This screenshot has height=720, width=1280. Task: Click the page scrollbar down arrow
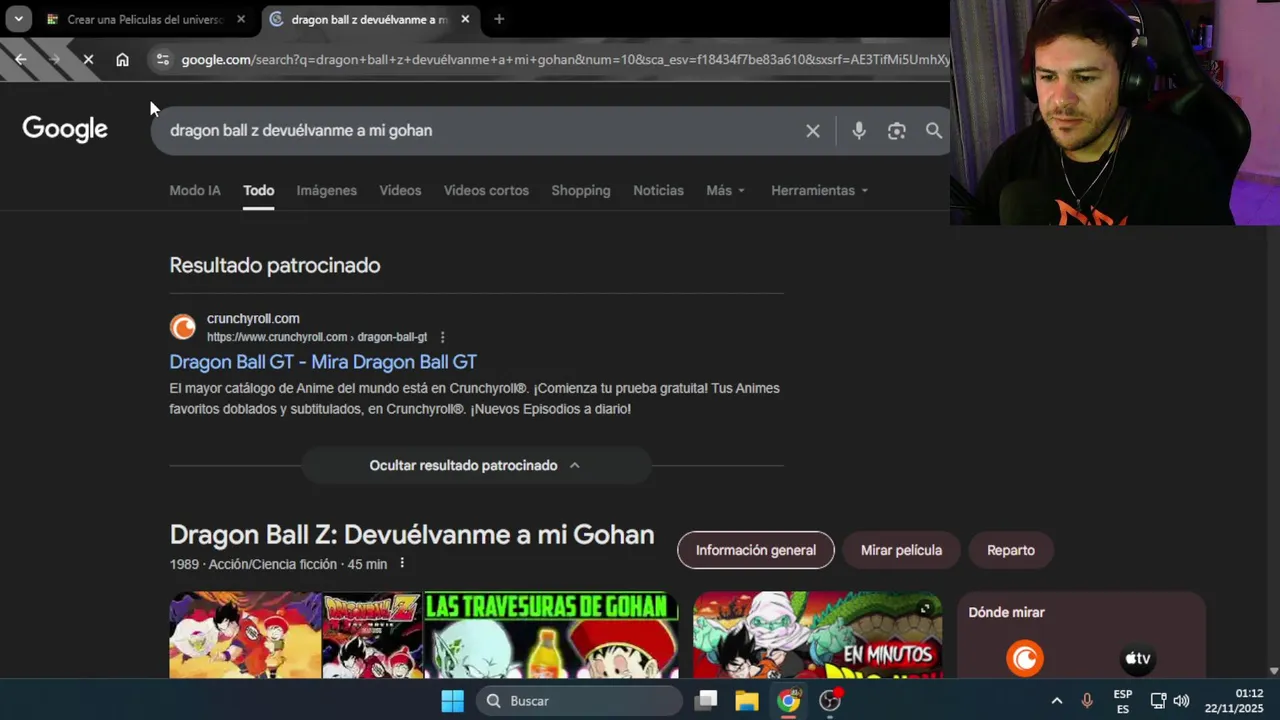tap(1273, 671)
